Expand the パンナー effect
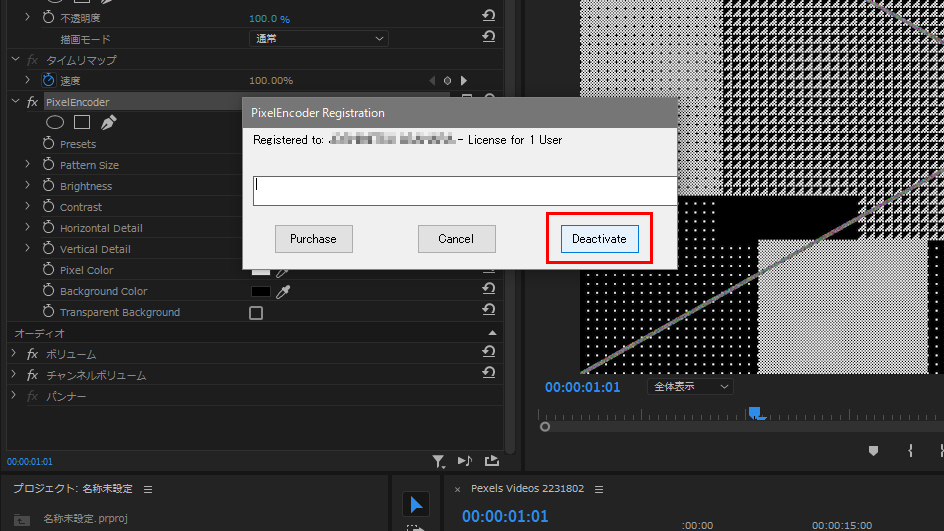Viewport: 944px width, 531px height. pyautogui.click(x=14, y=396)
